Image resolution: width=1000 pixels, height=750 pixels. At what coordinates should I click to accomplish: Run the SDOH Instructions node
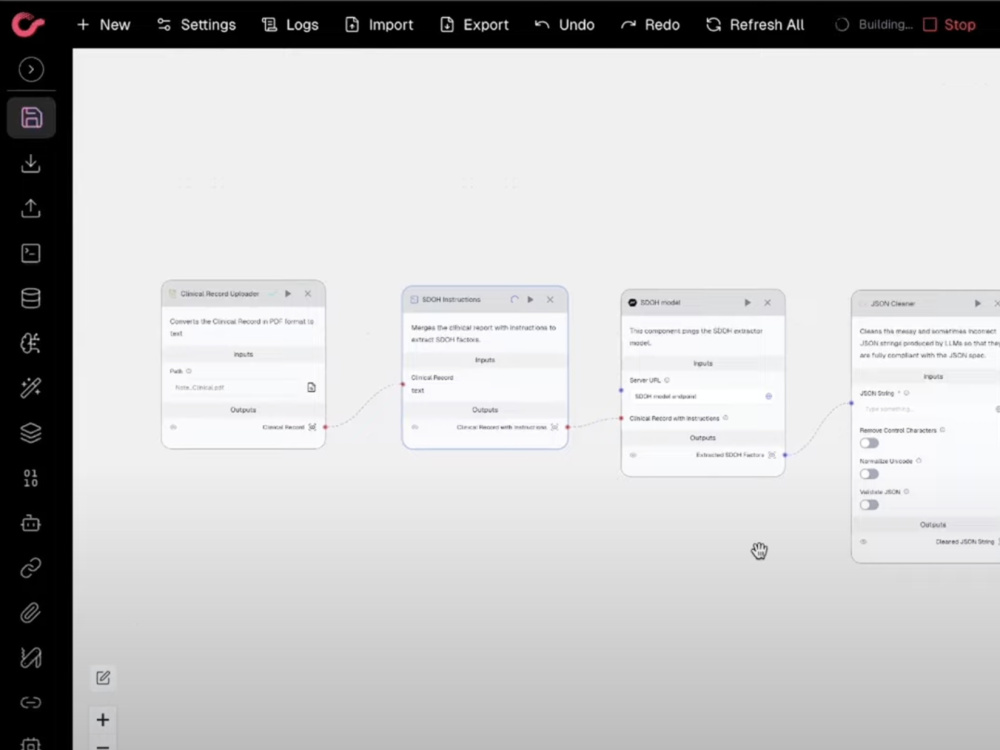pyautogui.click(x=531, y=300)
